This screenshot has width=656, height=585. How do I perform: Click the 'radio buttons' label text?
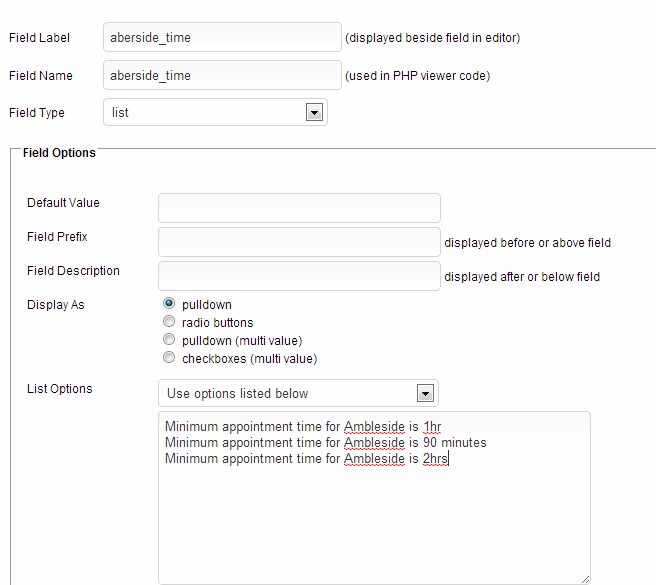pyautogui.click(x=217, y=322)
